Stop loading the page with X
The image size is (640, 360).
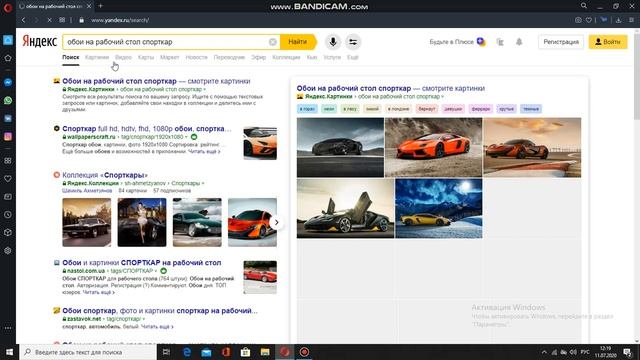click(49, 20)
